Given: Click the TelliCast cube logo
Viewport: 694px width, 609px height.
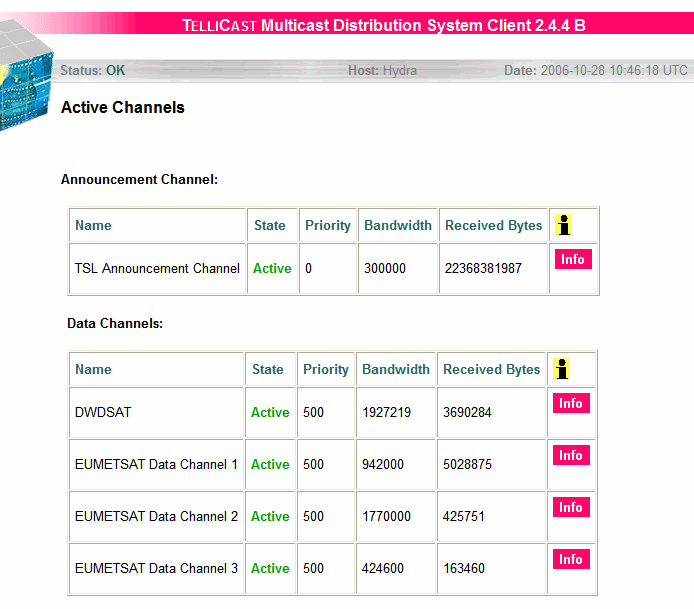Looking at the screenshot, I should click(x=26, y=75).
